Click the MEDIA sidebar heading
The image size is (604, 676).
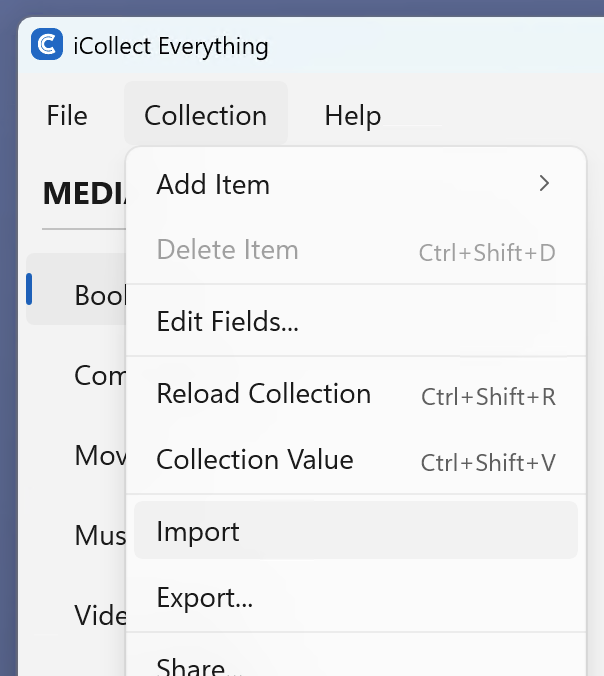point(82,193)
